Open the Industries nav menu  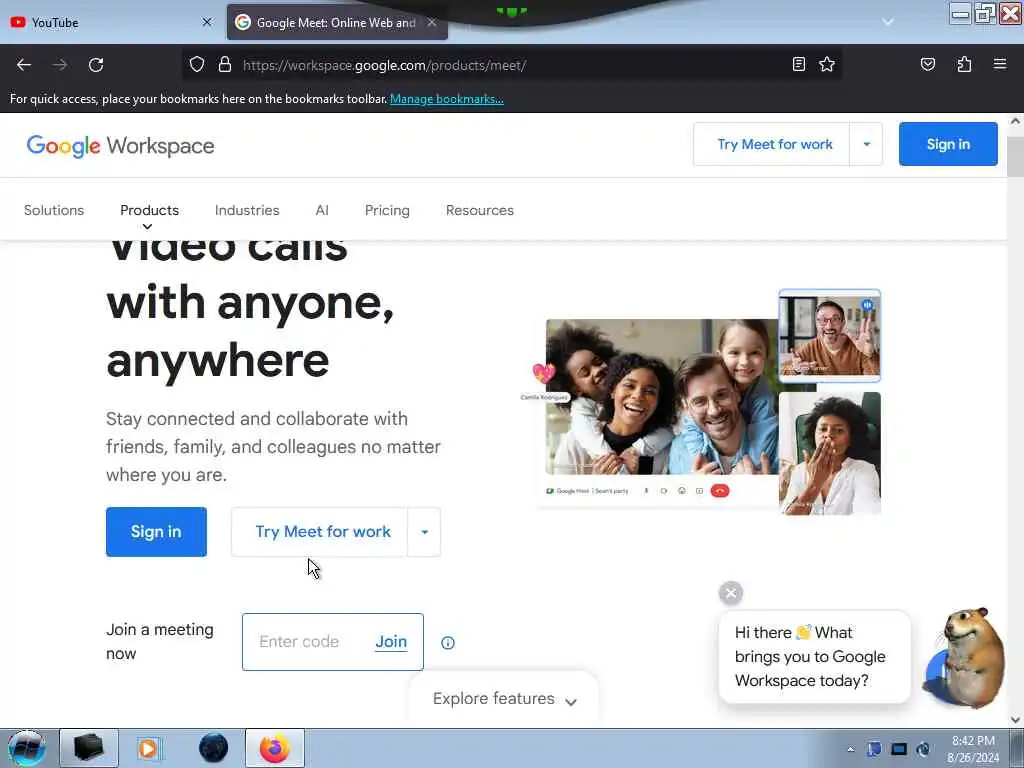[247, 210]
